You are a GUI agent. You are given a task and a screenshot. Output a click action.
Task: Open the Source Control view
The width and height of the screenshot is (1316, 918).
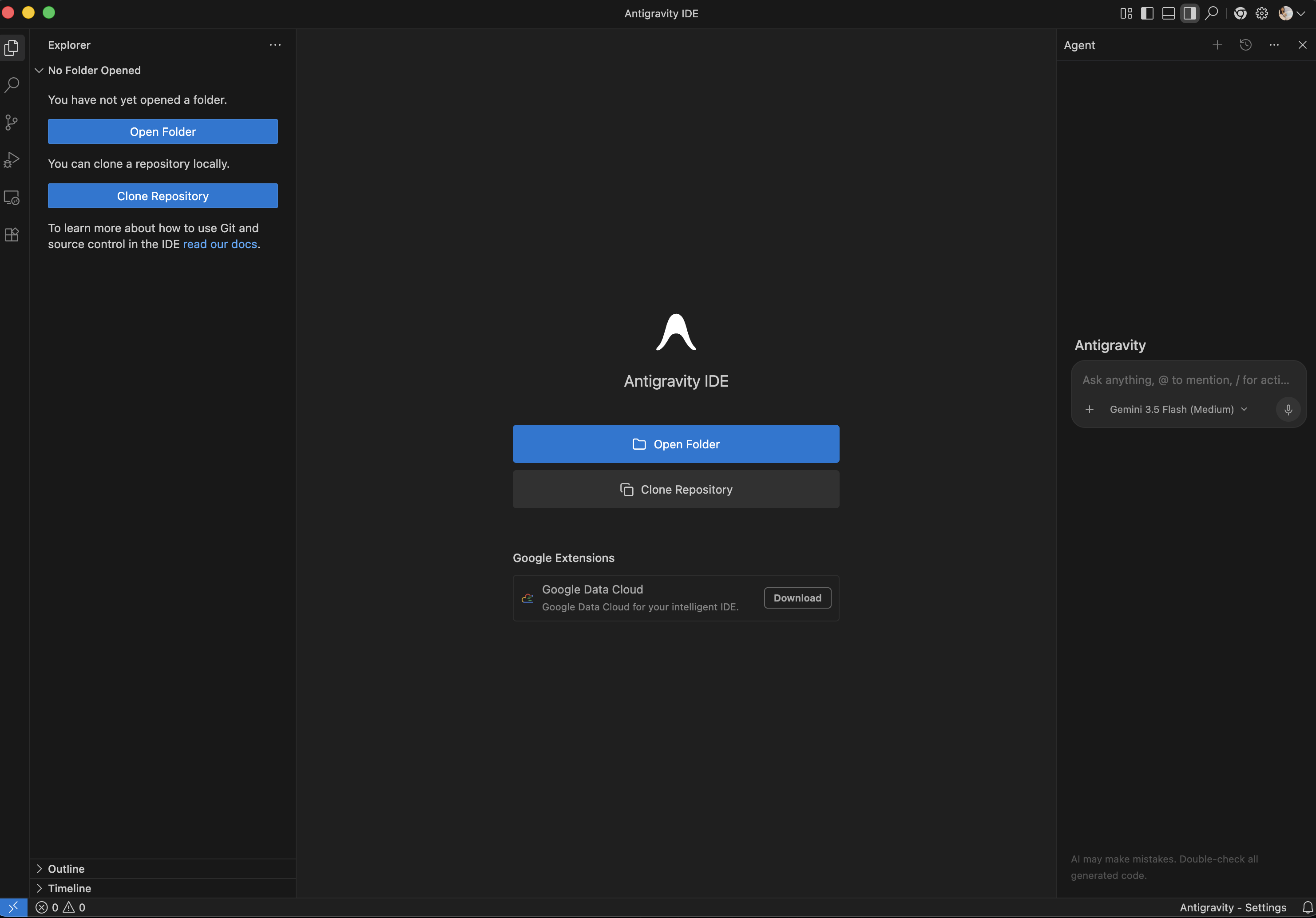[x=12, y=122]
